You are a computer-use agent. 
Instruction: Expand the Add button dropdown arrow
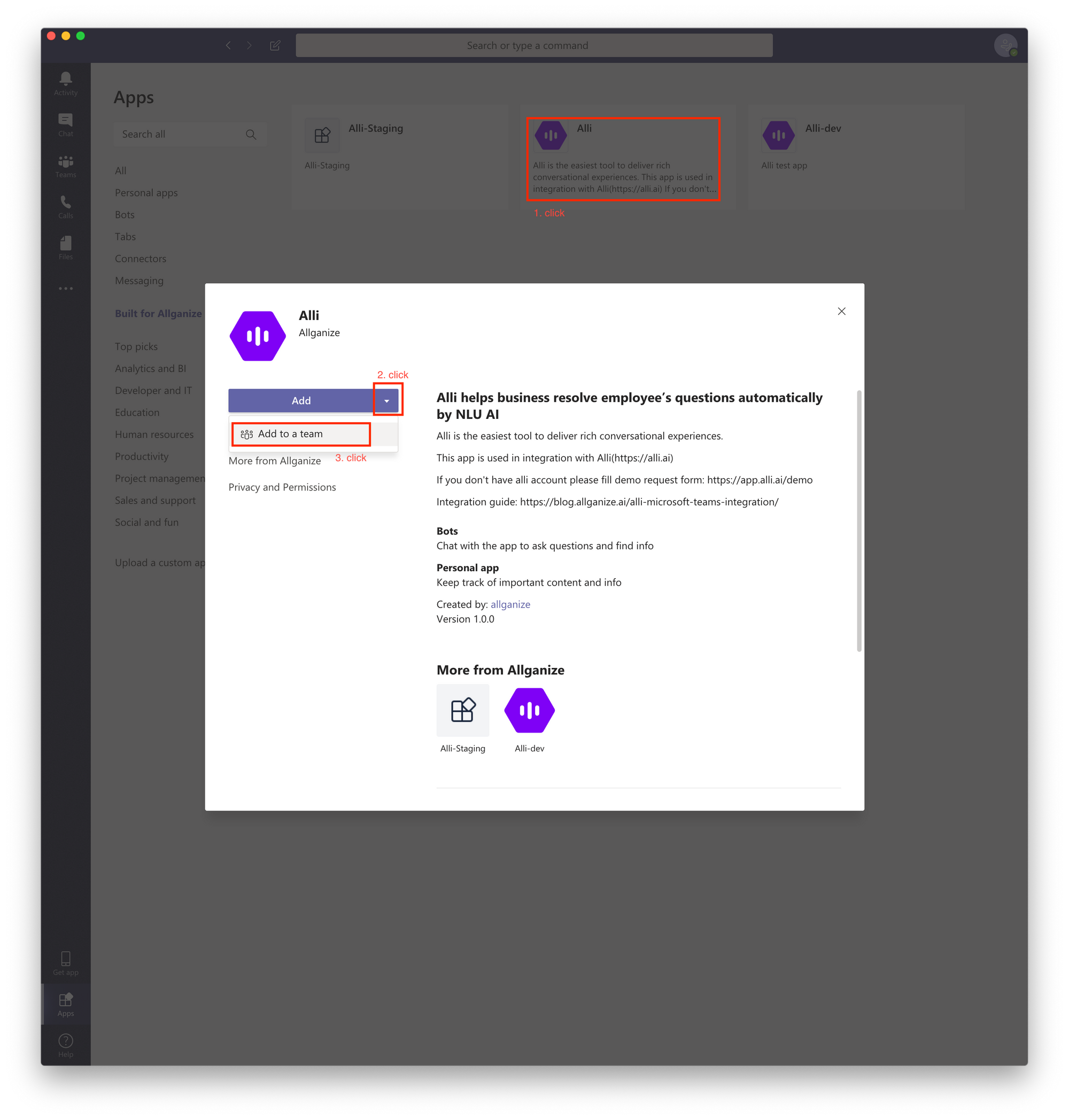tap(386, 400)
